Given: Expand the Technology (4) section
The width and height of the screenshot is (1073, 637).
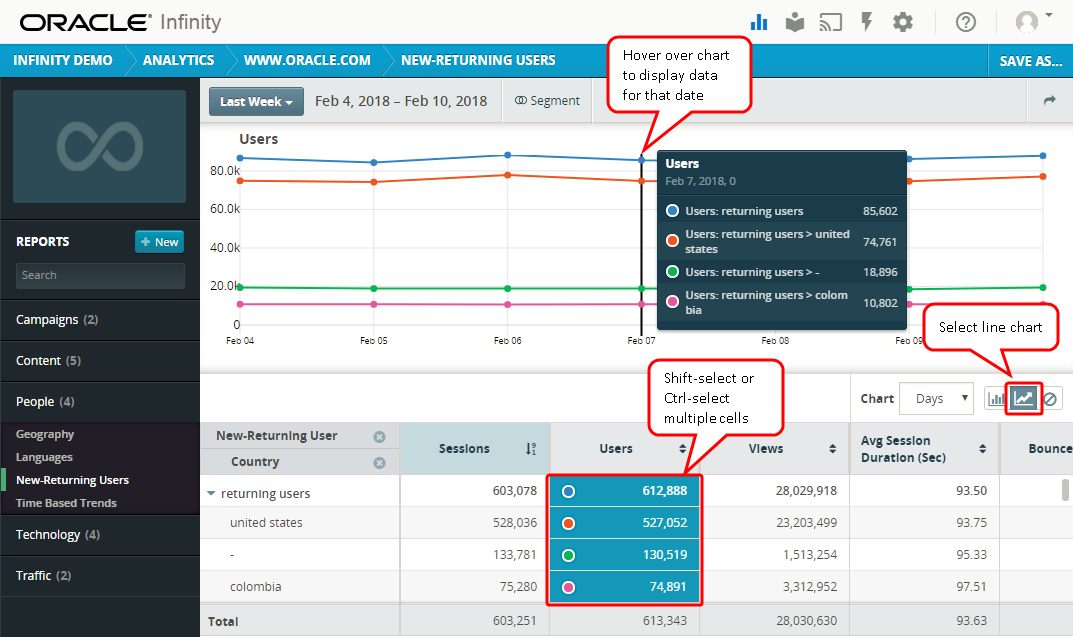Looking at the screenshot, I should (x=100, y=534).
